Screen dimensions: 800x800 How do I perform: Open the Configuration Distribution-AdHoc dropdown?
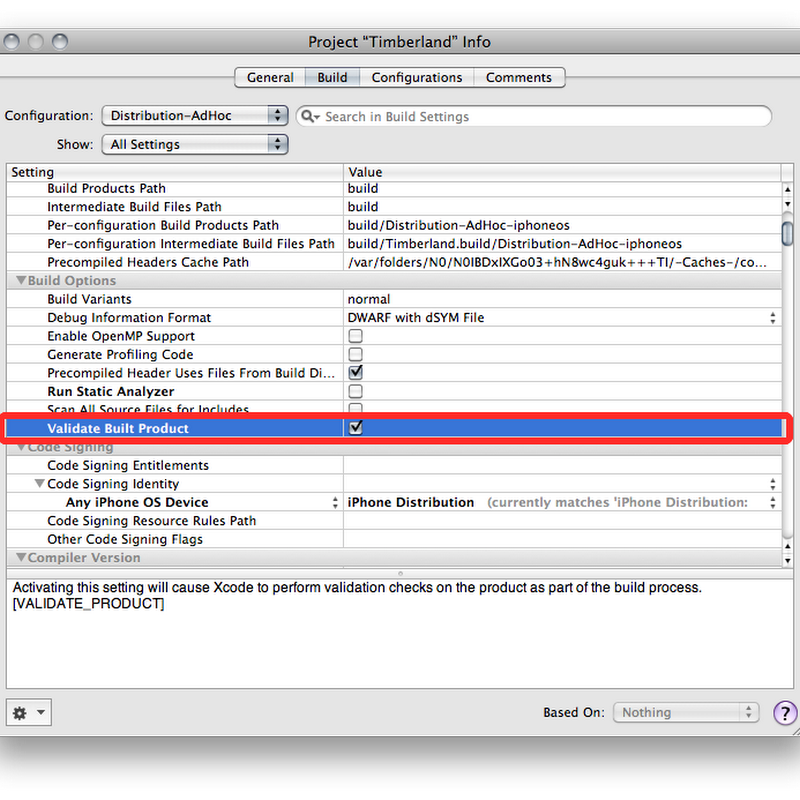pos(195,116)
